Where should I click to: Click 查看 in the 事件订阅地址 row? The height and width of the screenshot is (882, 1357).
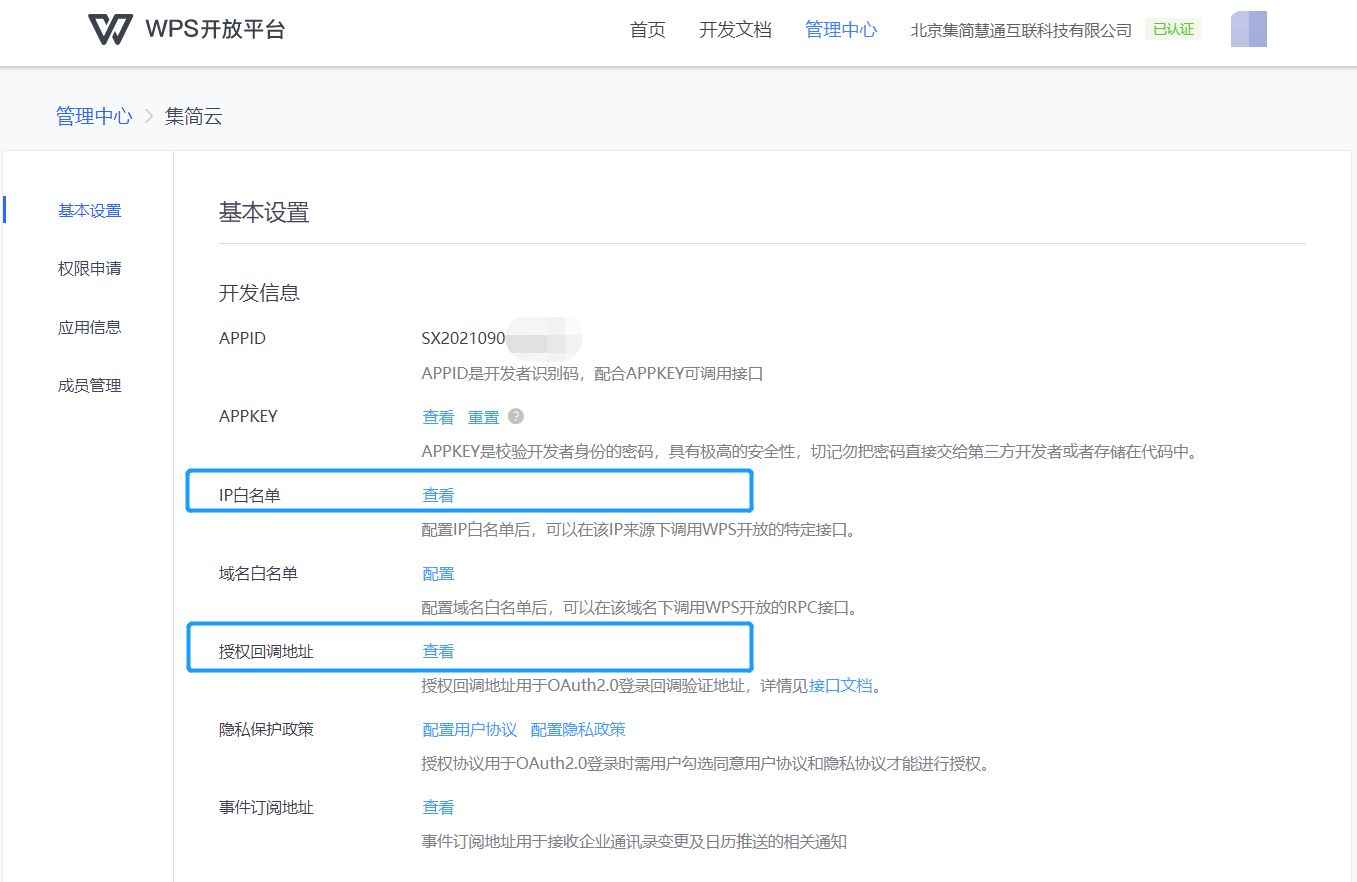coord(438,807)
